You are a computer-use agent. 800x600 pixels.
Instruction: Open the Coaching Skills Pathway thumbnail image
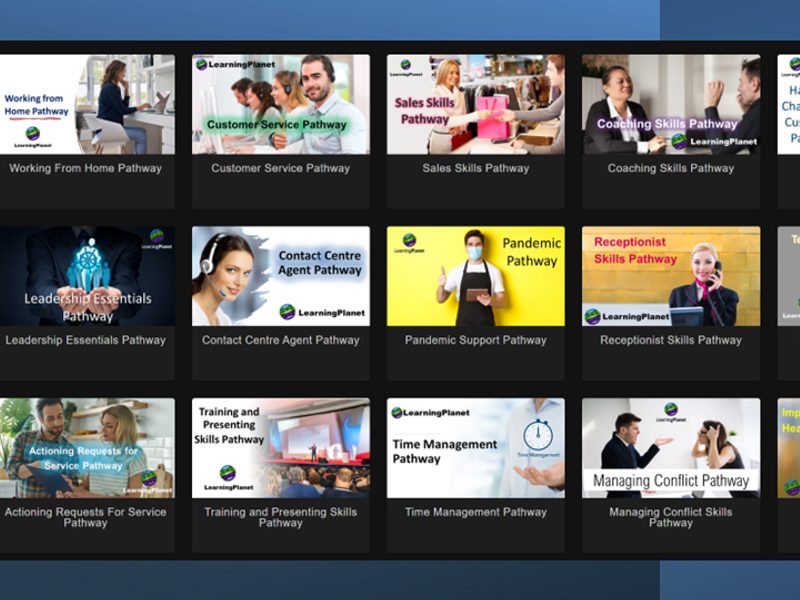pyautogui.click(x=670, y=104)
